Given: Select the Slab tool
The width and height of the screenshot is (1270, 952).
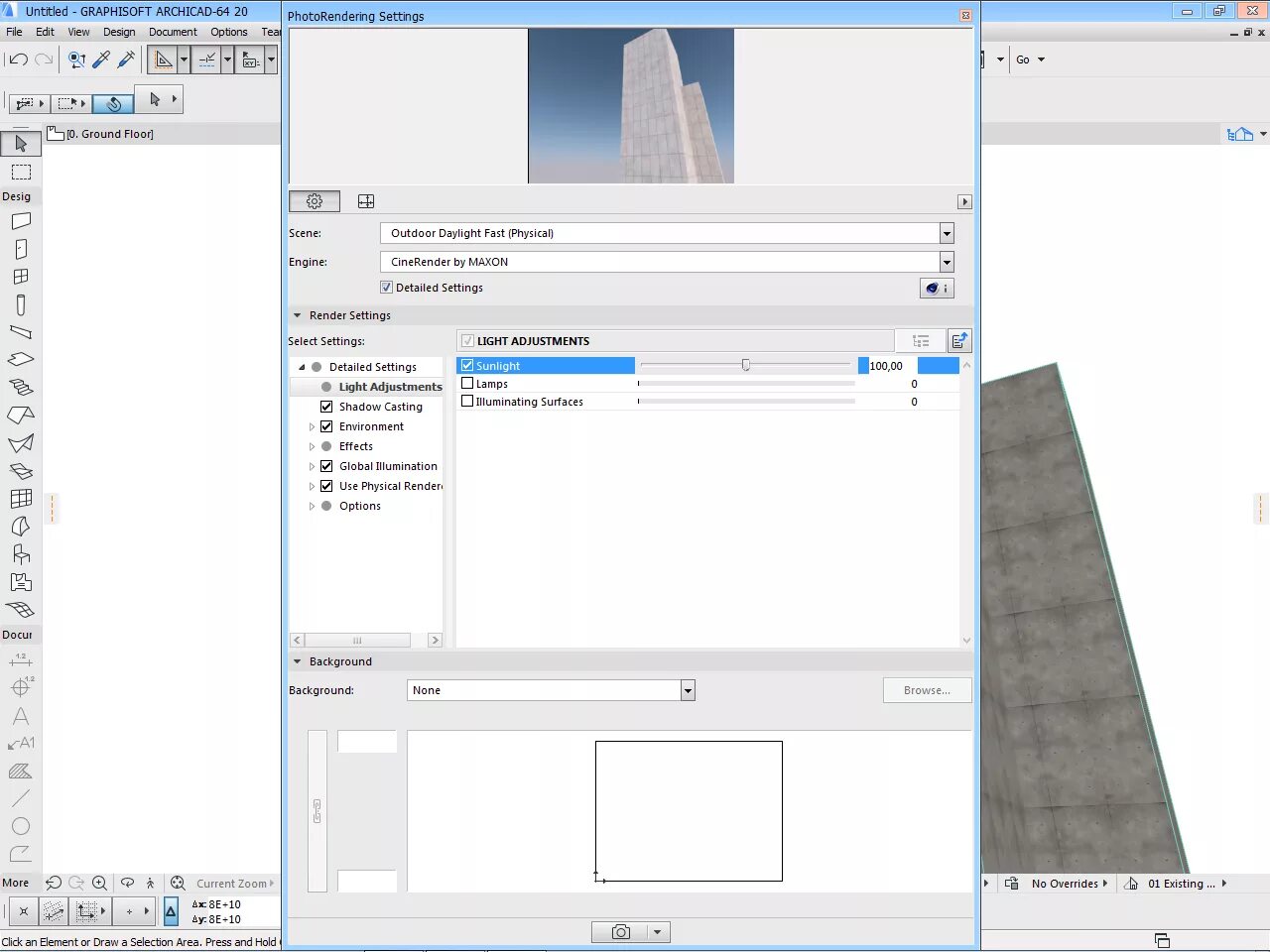Looking at the screenshot, I should tap(21, 359).
